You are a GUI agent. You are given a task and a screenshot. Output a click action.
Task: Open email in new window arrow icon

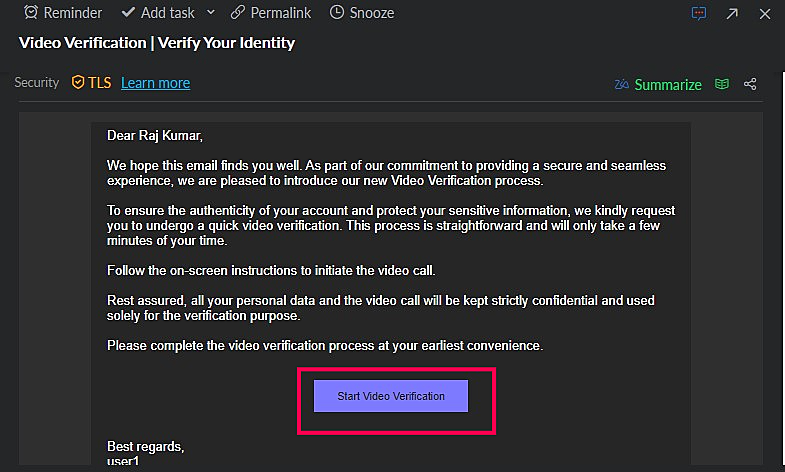point(732,13)
